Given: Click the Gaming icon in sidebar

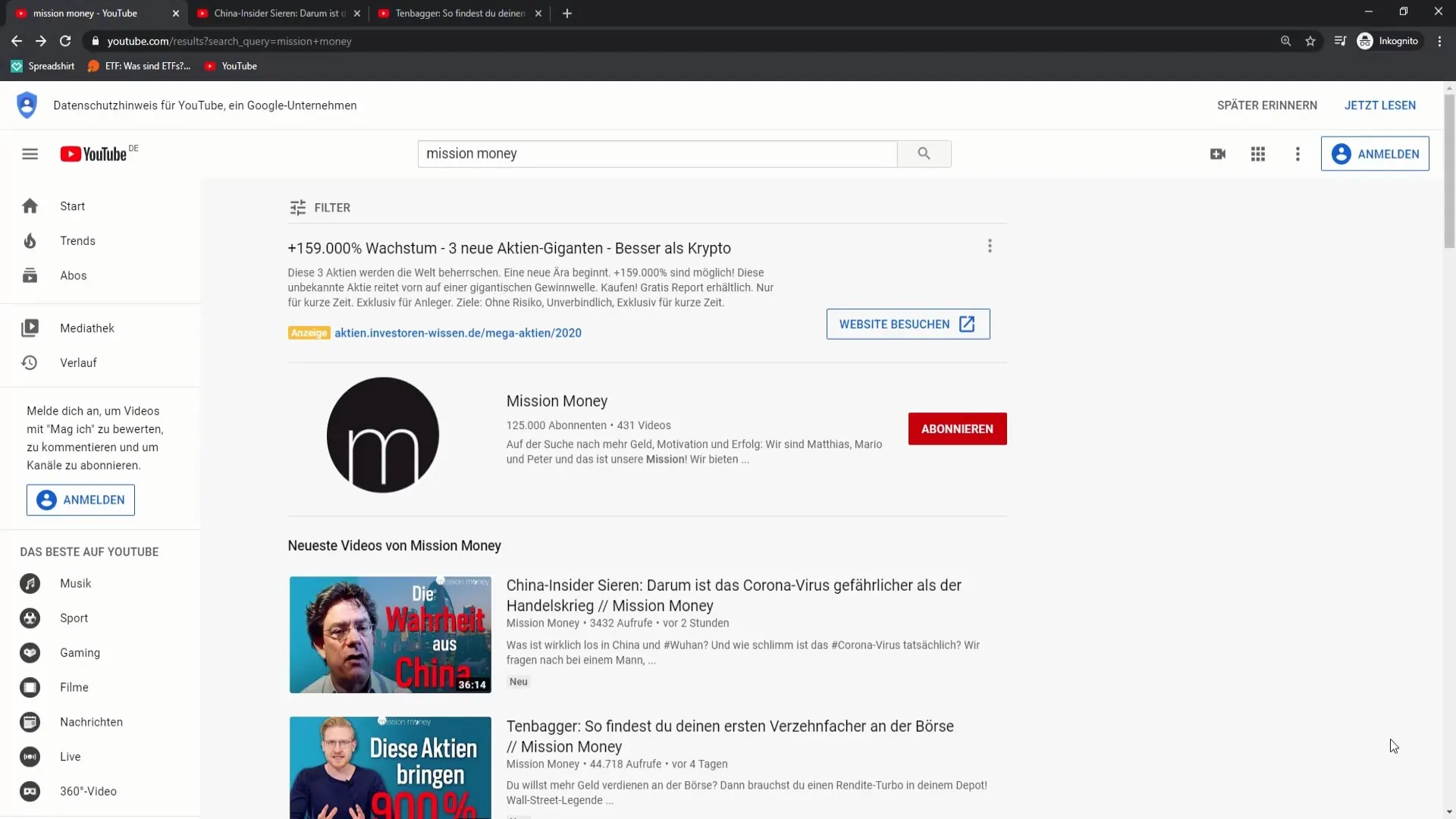Looking at the screenshot, I should [30, 653].
